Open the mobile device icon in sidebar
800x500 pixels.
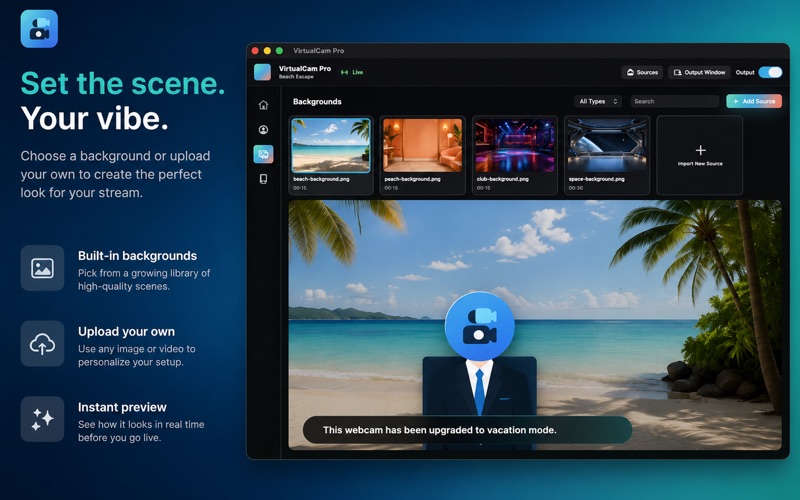(263, 179)
